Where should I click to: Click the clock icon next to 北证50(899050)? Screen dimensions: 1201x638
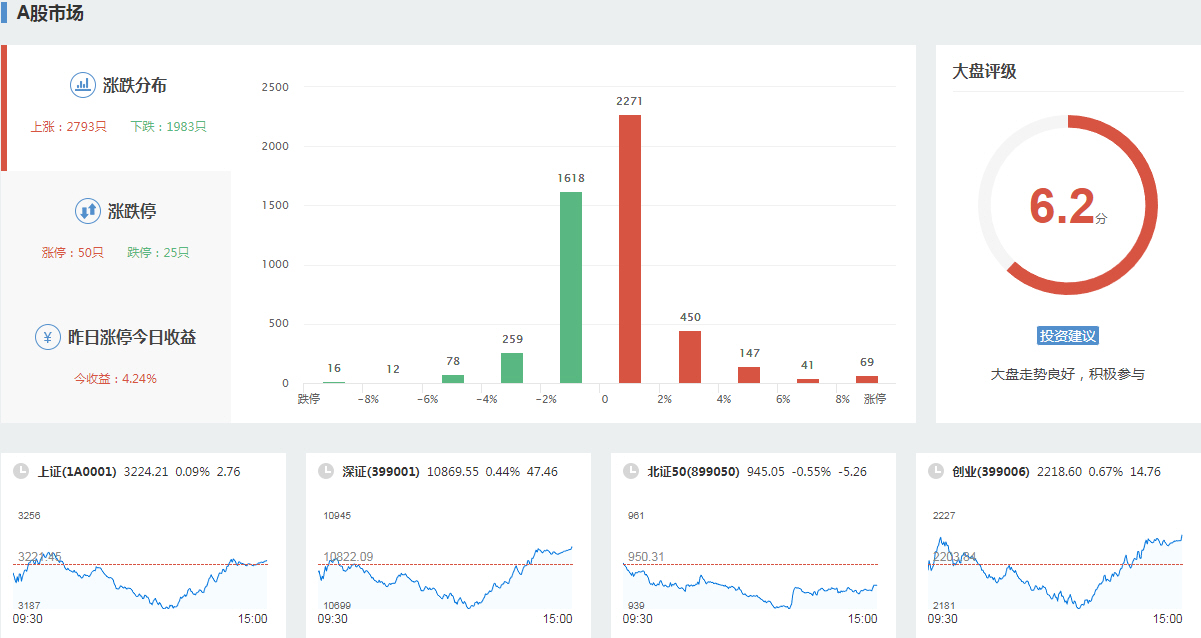click(x=630, y=471)
